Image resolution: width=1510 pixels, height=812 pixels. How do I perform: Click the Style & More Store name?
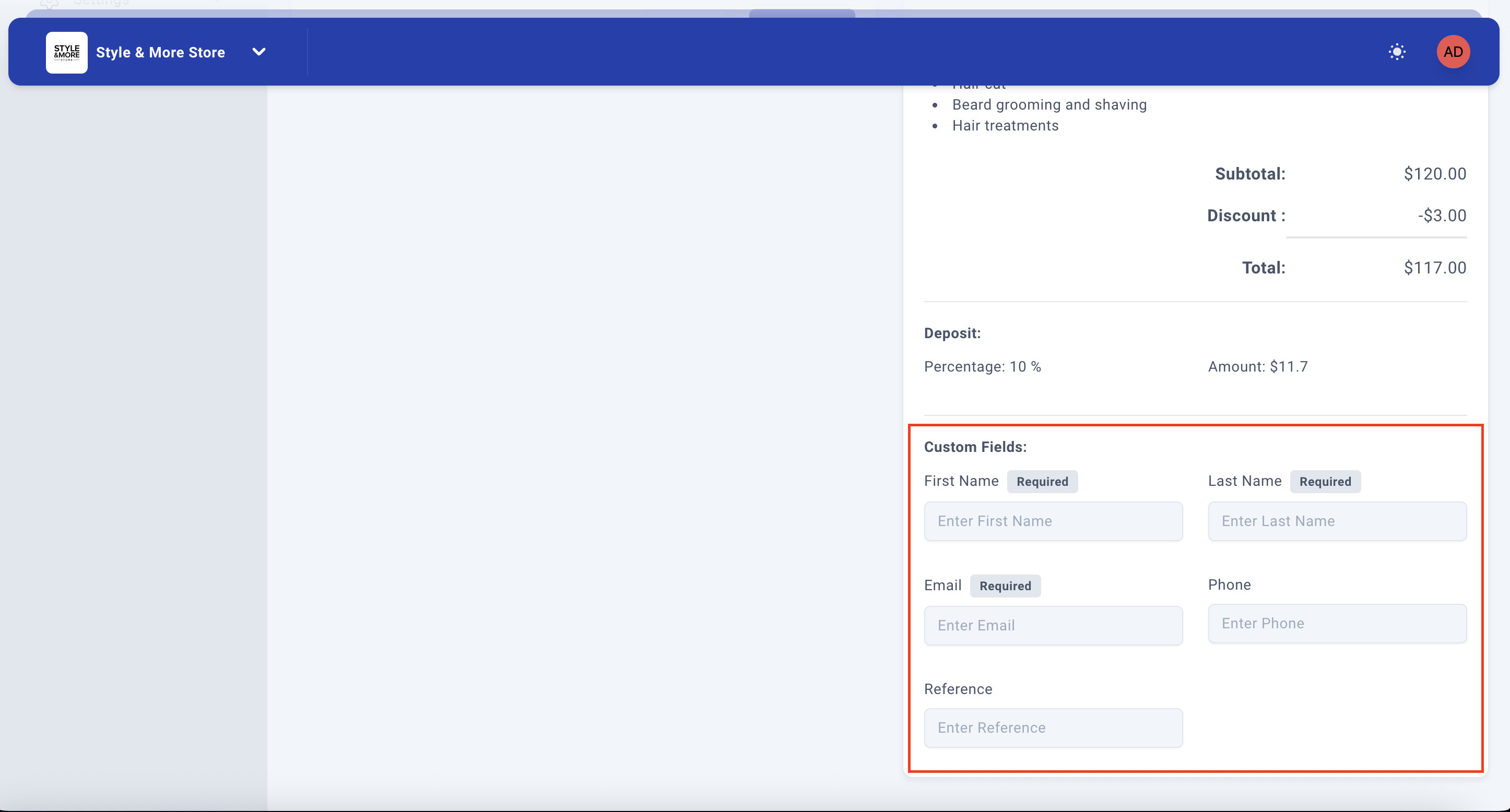(x=160, y=52)
